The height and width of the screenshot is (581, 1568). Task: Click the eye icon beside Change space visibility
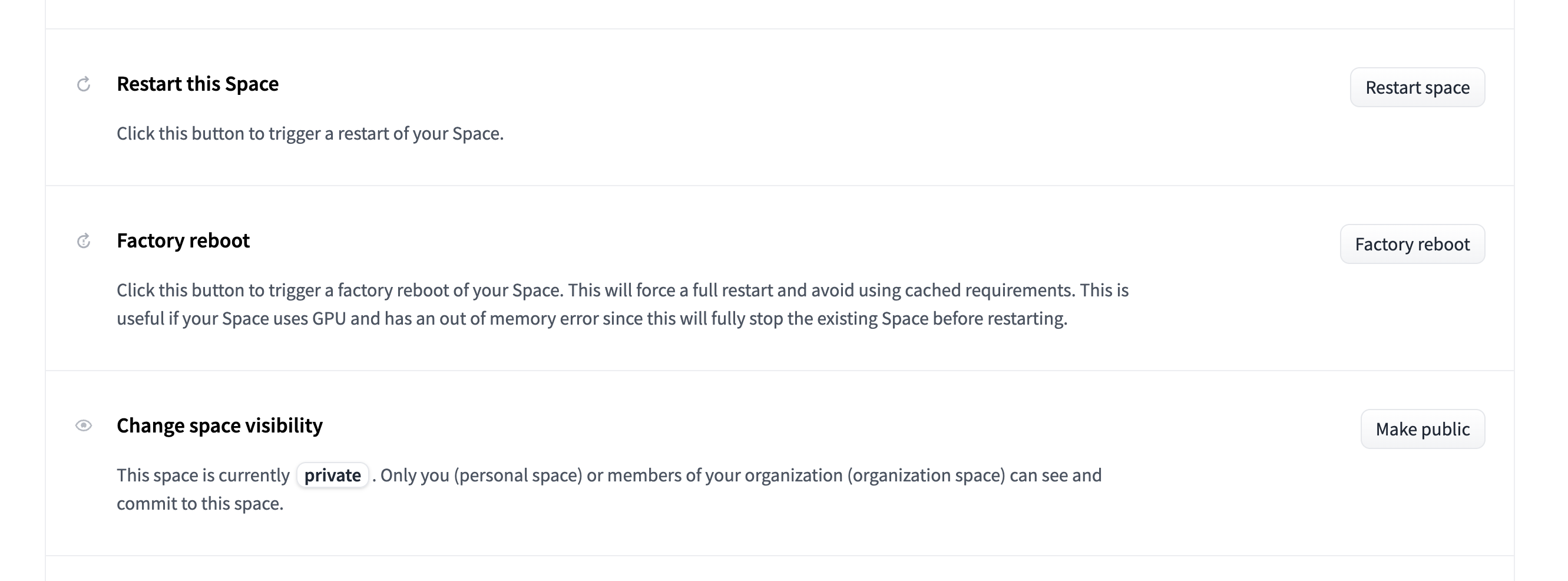(84, 425)
